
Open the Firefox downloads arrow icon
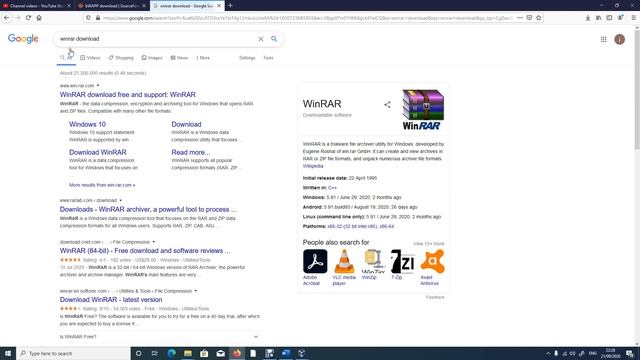tap(588, 18)
